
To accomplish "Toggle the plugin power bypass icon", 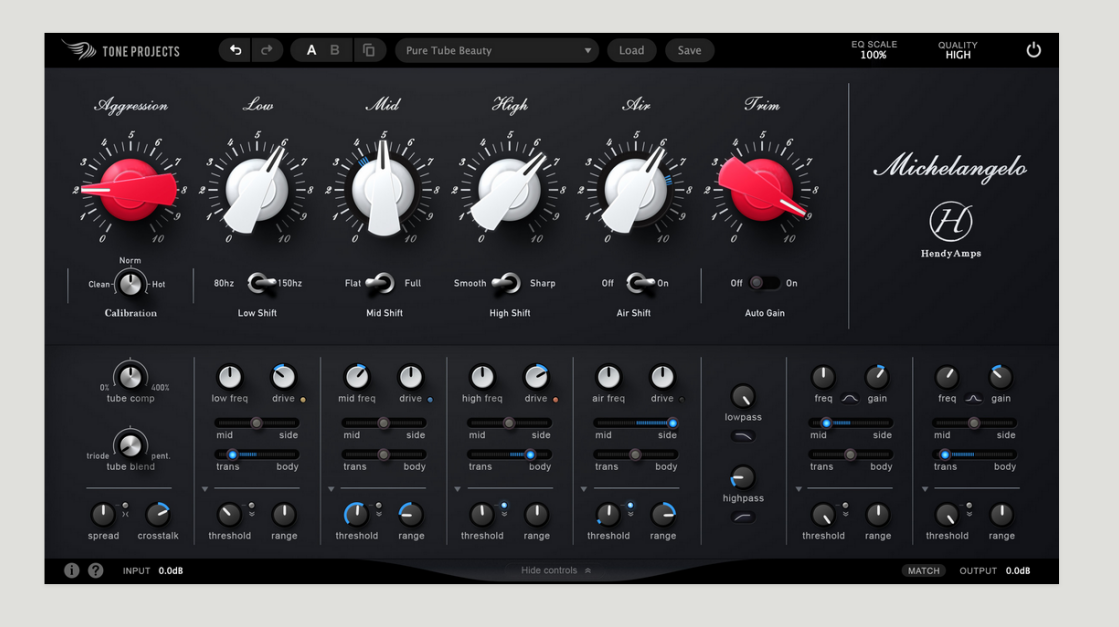I will click(1033, 50).
